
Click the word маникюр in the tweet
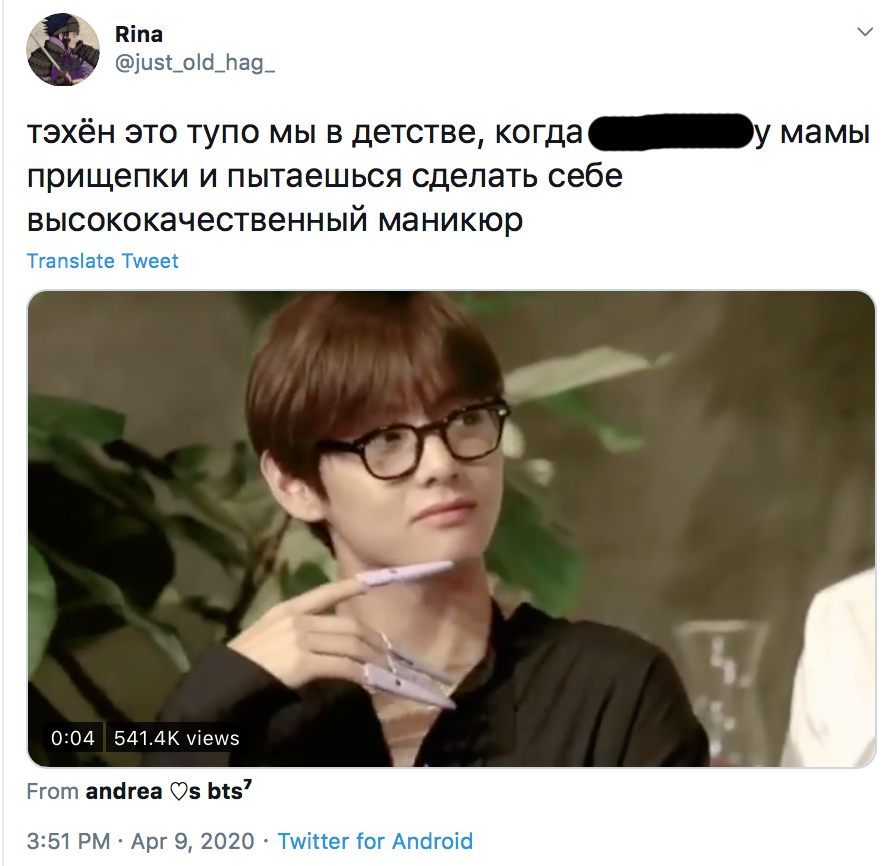click(x=450, y=220)
